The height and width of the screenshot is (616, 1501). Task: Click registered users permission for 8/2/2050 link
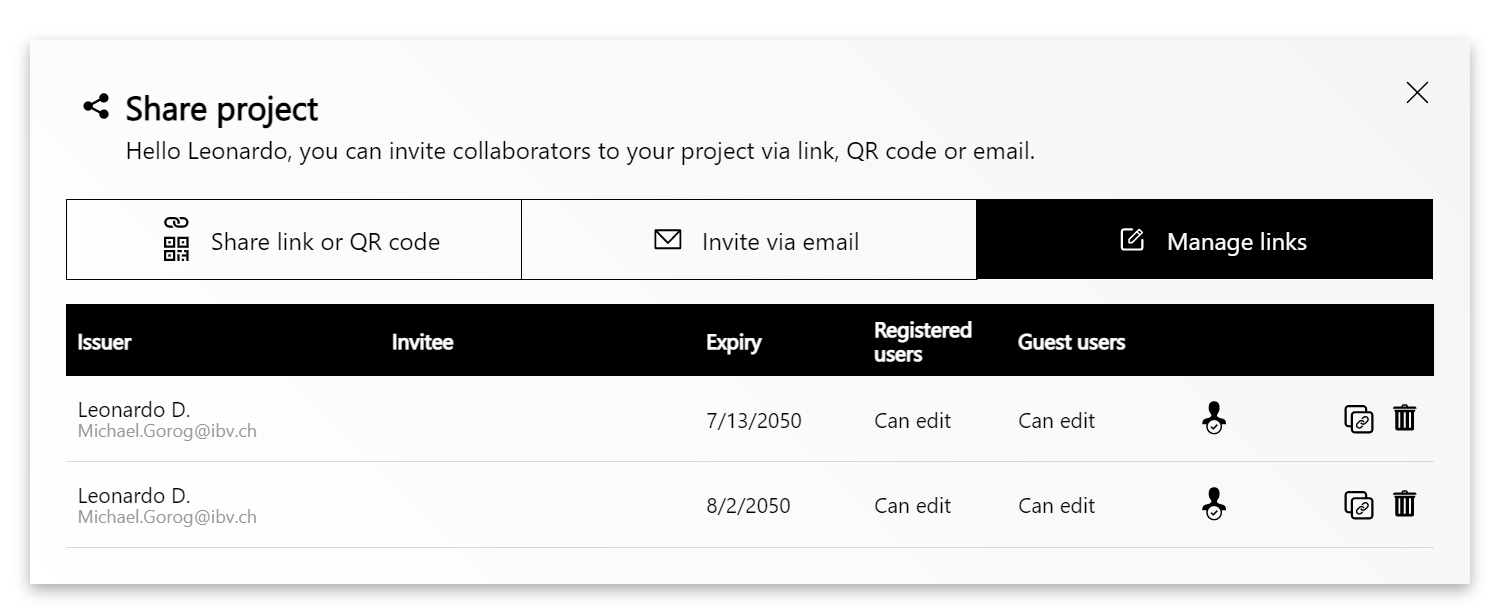tap(912, 506)
